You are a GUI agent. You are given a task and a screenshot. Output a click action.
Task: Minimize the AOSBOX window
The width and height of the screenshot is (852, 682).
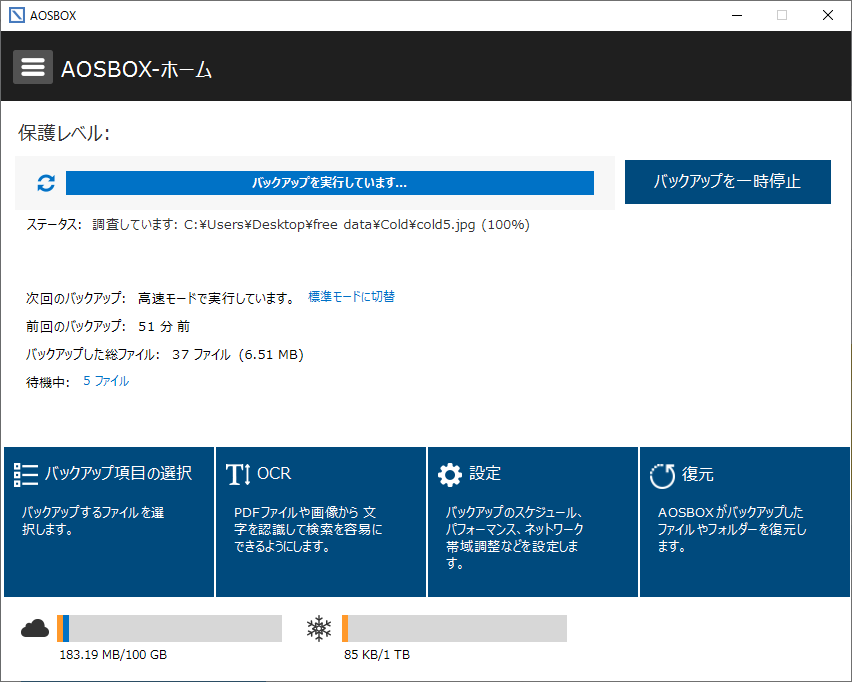coord(737,15)
